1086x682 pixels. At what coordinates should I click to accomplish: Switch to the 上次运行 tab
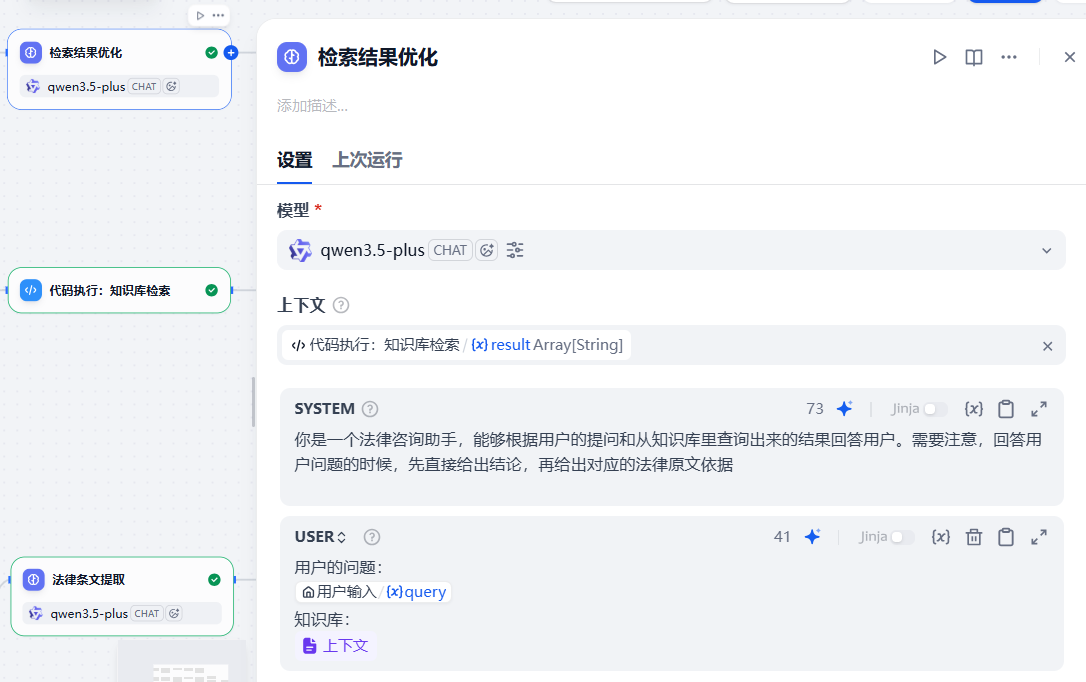(367, 160)
